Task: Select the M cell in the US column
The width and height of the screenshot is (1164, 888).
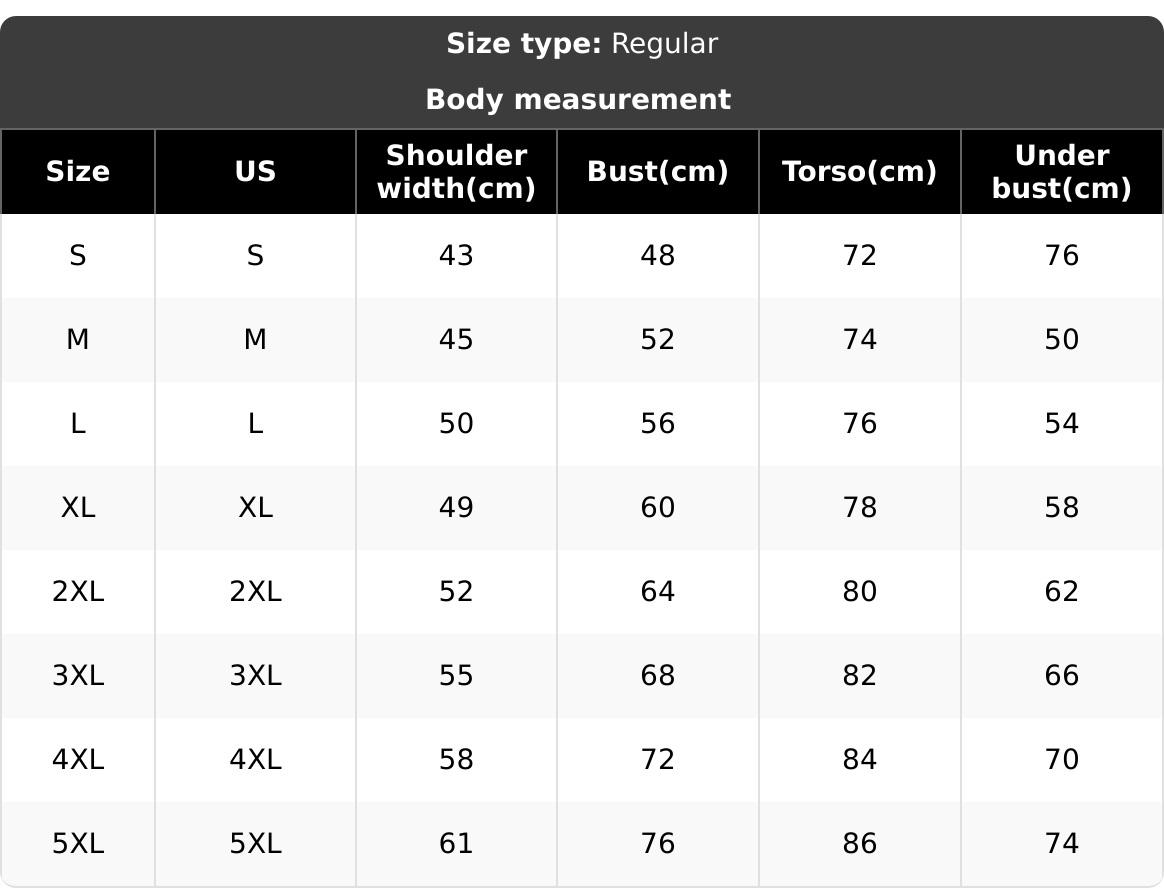Action: (255, 340)
